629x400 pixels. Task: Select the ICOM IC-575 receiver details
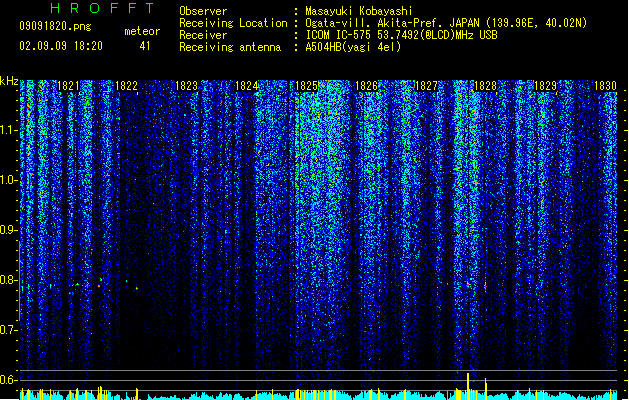(402, 35)
